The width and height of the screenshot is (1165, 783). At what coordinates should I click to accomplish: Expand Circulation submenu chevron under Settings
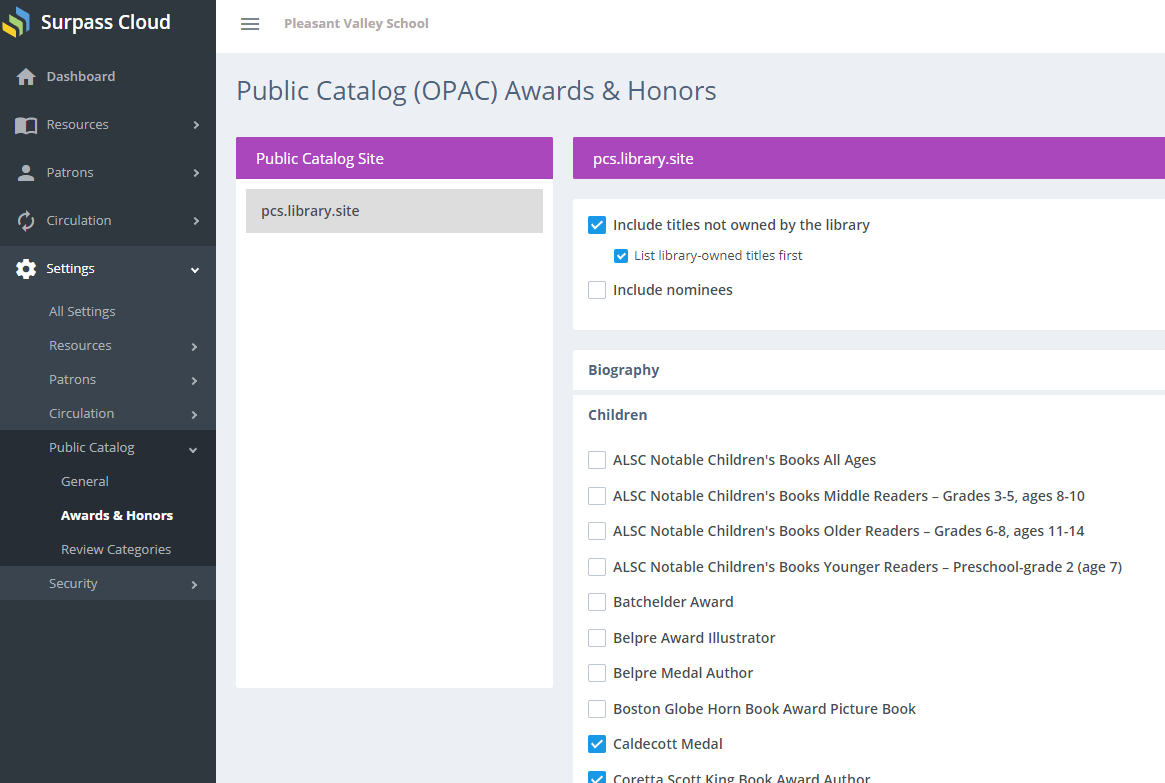coord(194,415)
